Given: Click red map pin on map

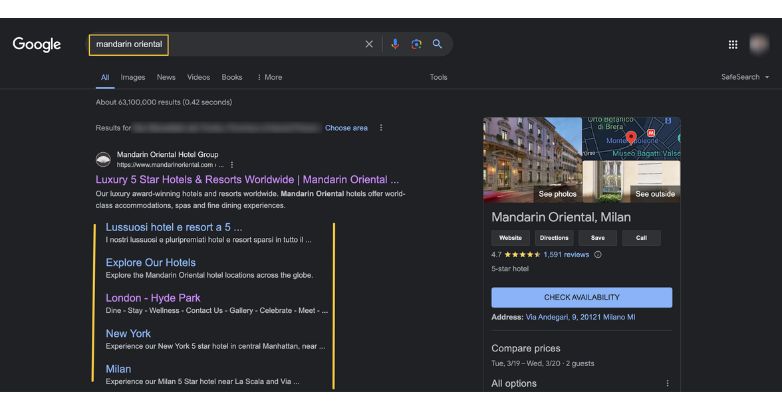Looking at the screenshot, I should 631,137.
